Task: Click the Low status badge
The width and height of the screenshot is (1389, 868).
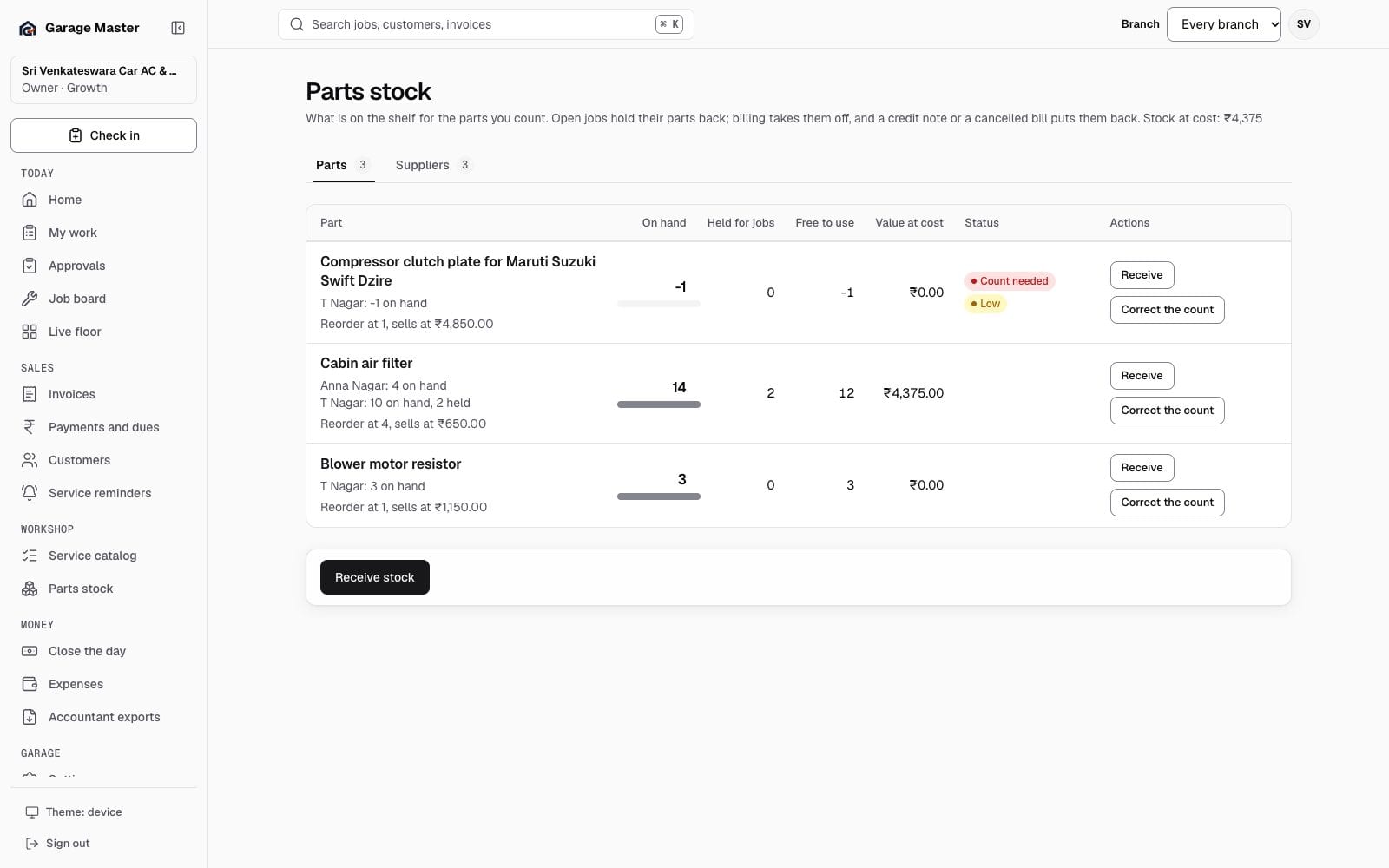Action: click(x=985, y=304)
